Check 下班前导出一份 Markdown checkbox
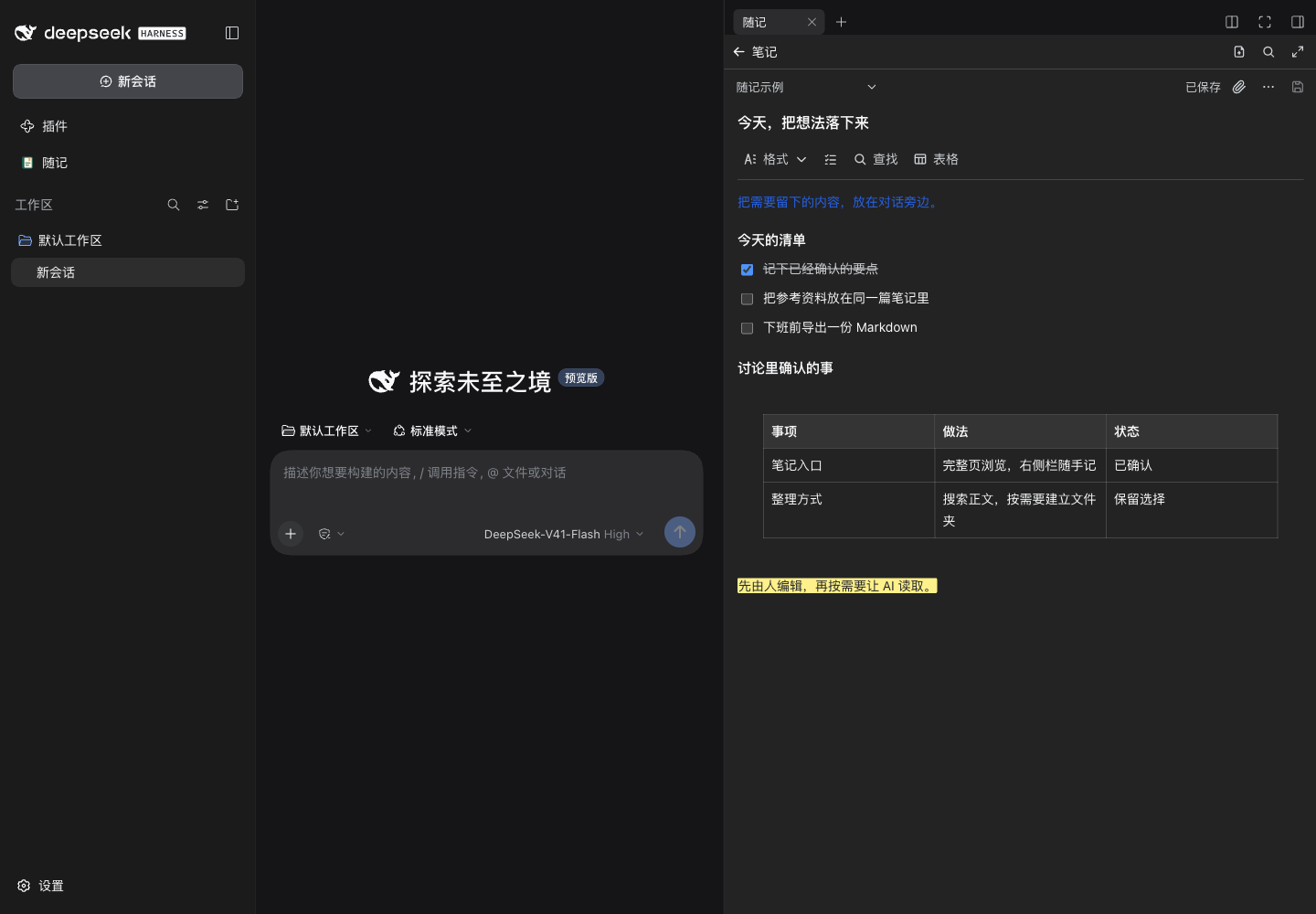 [747, 328]
